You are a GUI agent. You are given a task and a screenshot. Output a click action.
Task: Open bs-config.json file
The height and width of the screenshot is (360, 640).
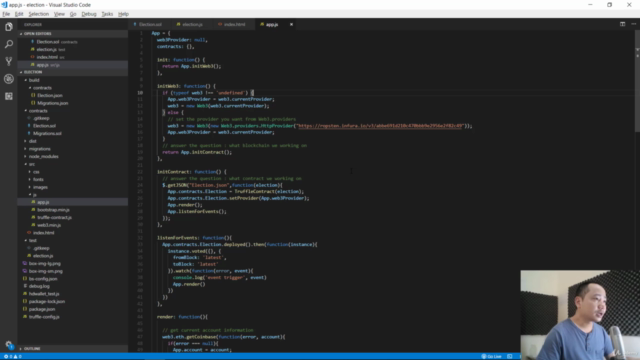pos(73,279)
